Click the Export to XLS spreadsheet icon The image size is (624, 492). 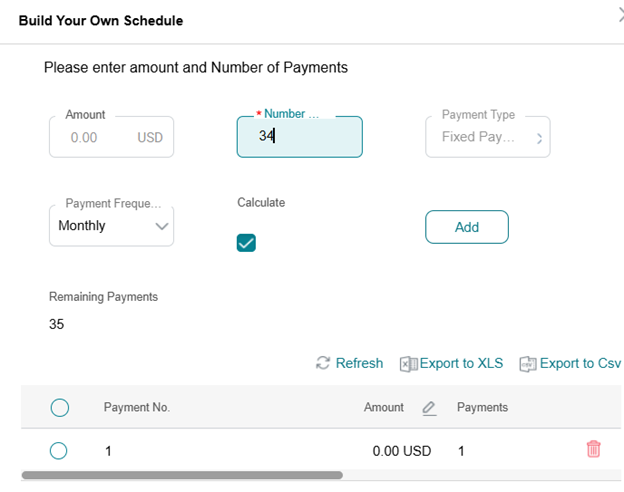click(x=408, y=364)
